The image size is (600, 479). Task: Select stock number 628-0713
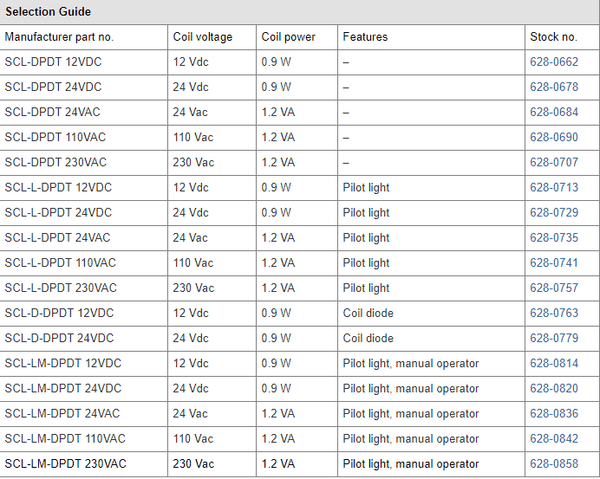coord(553,187)
